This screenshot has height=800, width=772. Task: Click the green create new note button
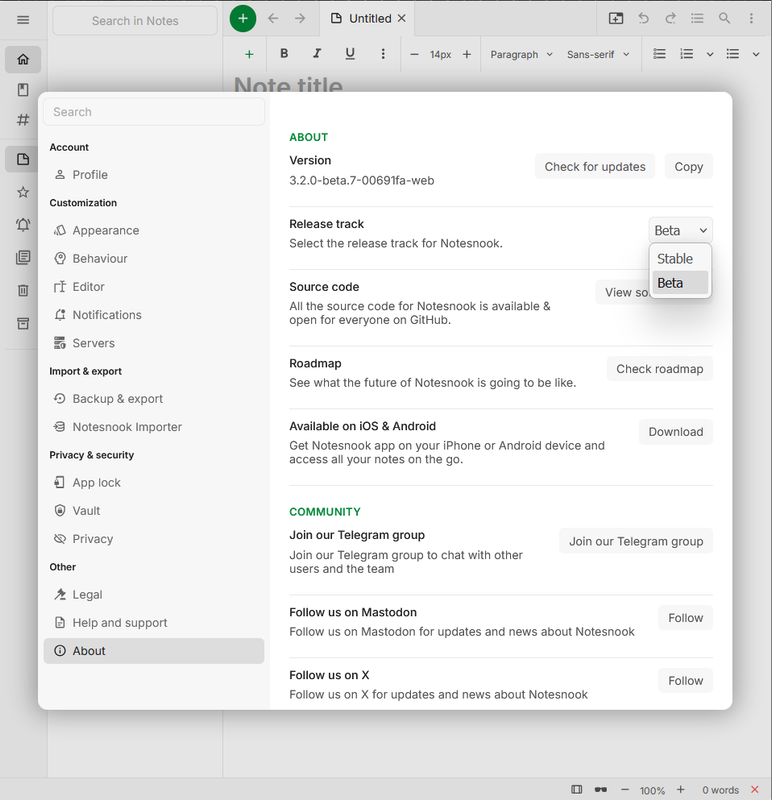tap(243, 19)
